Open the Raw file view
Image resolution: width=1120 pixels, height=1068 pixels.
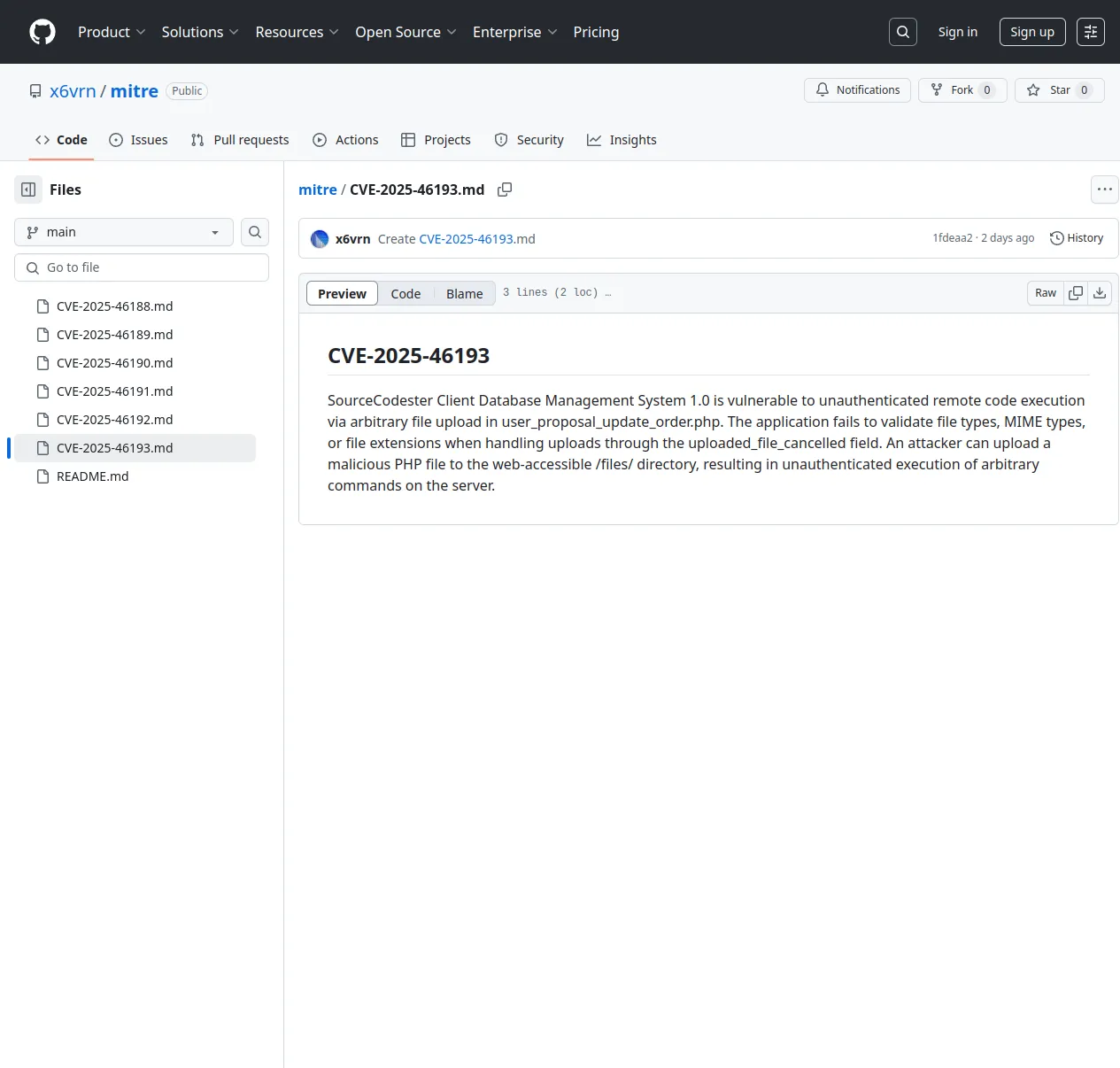coord(1046,293)
